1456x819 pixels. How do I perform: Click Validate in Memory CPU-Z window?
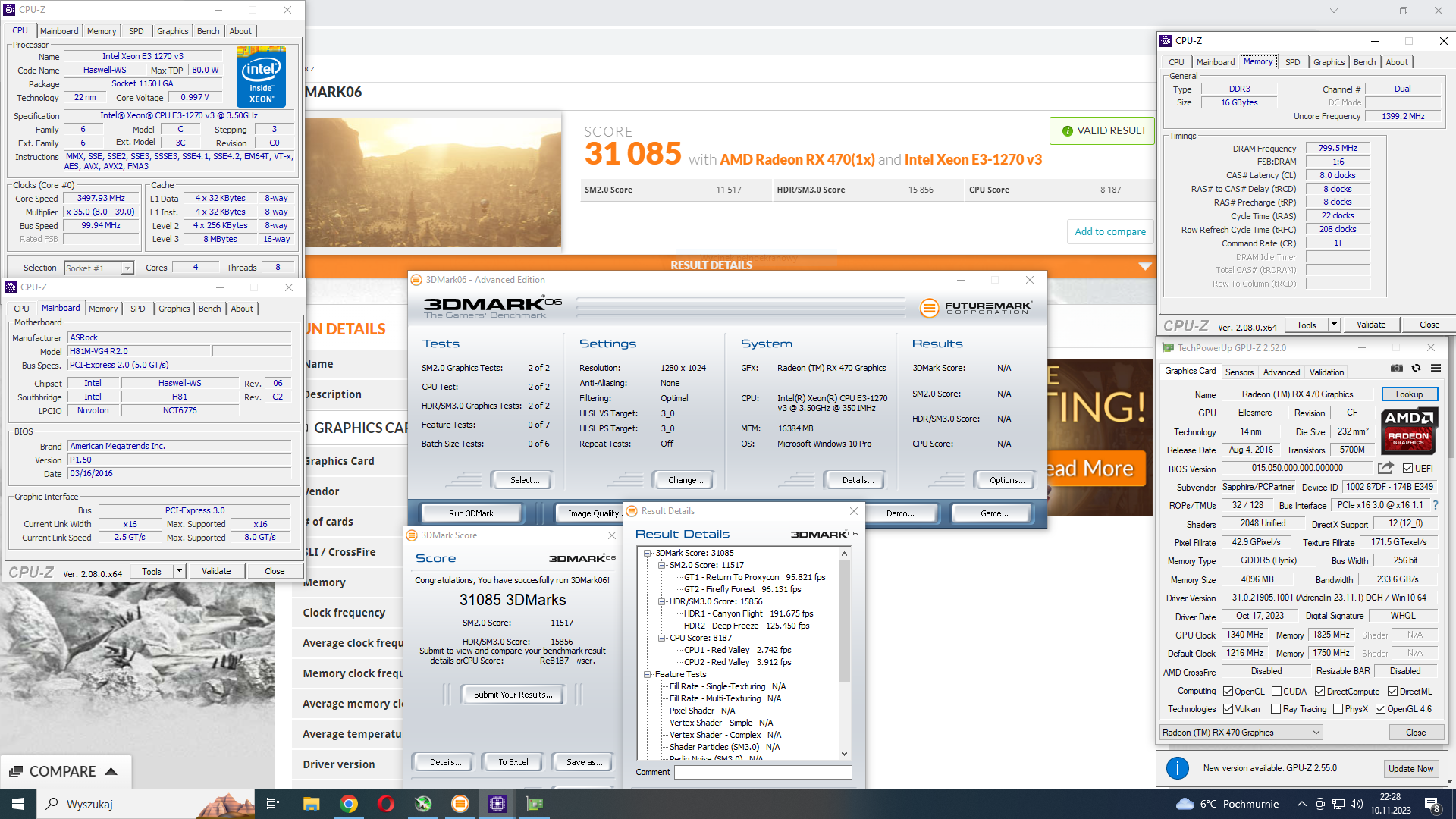tap(1370, 325)
